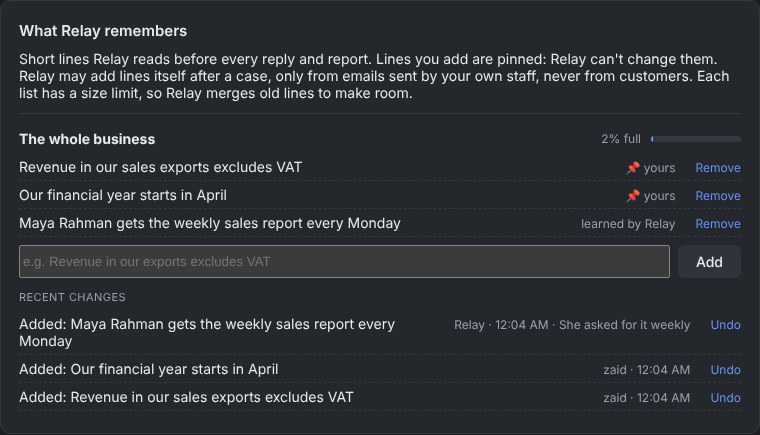Image resolution: width=760 pixels, height=435 pixels.
Task: Click the pin icon beside the financial year line
Action: 633,196
